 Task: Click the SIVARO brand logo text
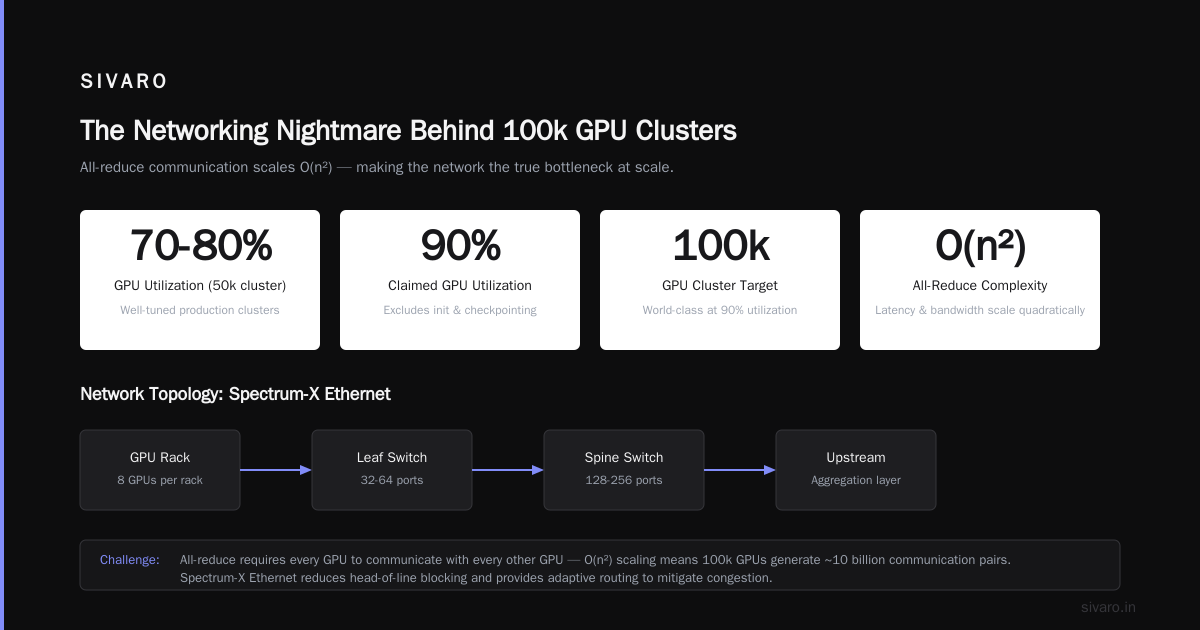[124, 82]
